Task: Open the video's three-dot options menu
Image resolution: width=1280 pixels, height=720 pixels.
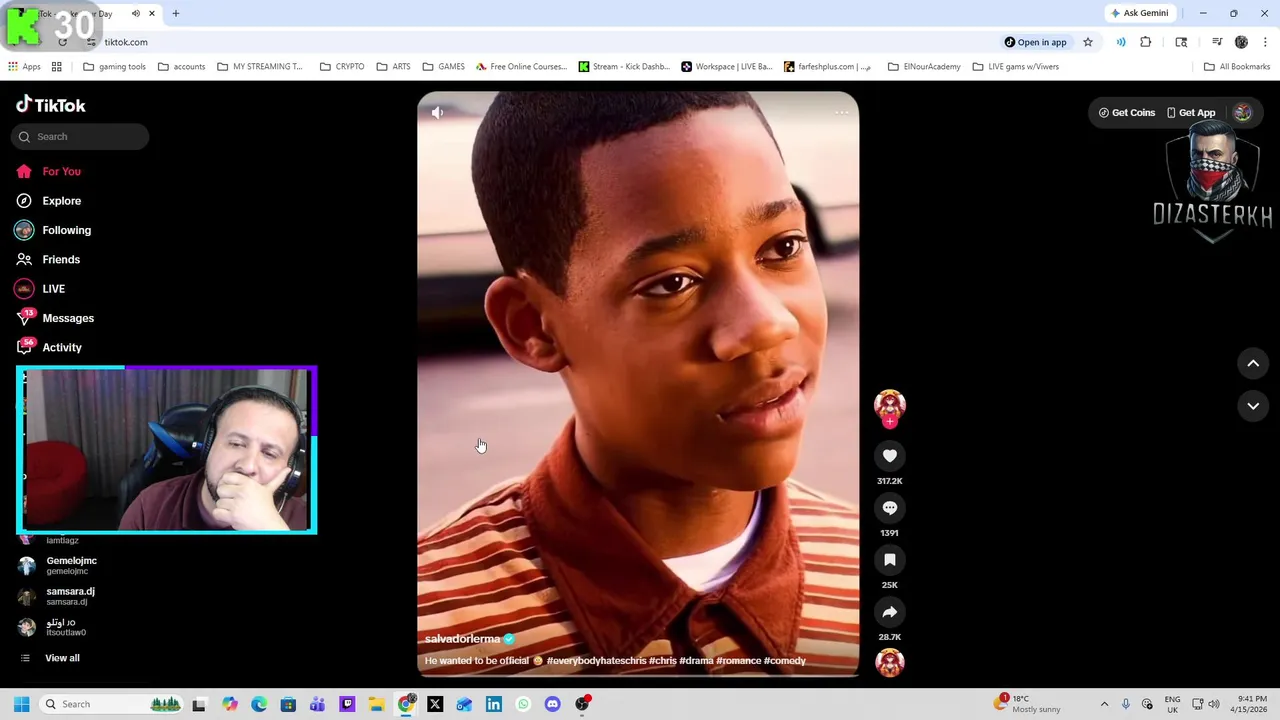Action: [841, 113]
